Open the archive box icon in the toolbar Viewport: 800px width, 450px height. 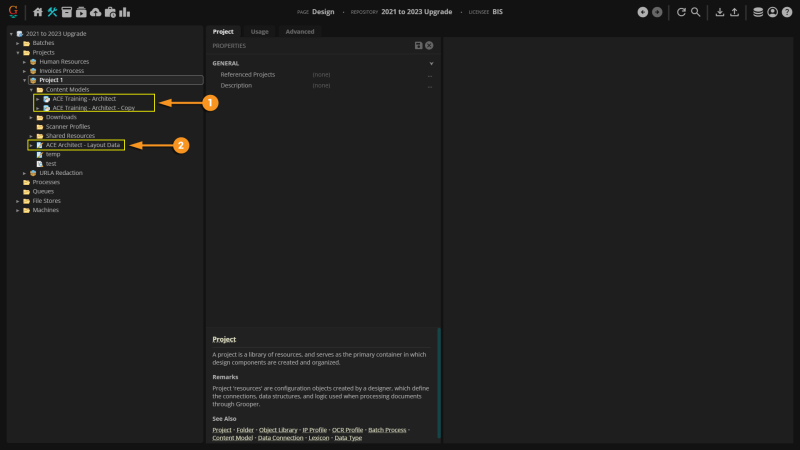[66, 12]
